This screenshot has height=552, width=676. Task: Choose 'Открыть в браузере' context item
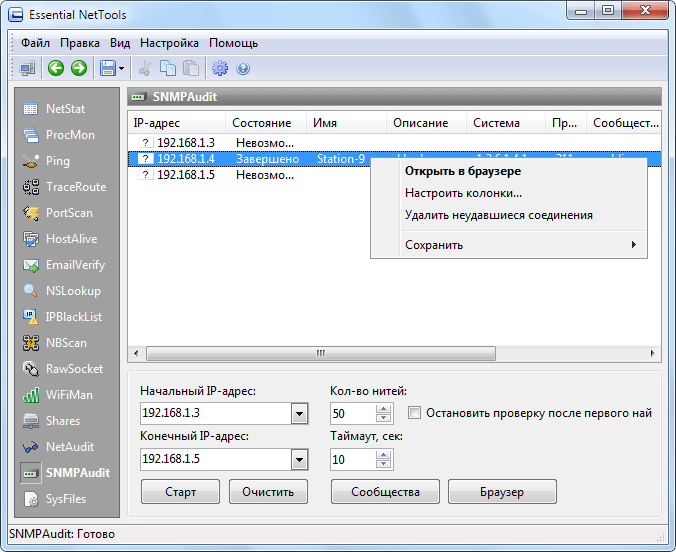point(509,171)
